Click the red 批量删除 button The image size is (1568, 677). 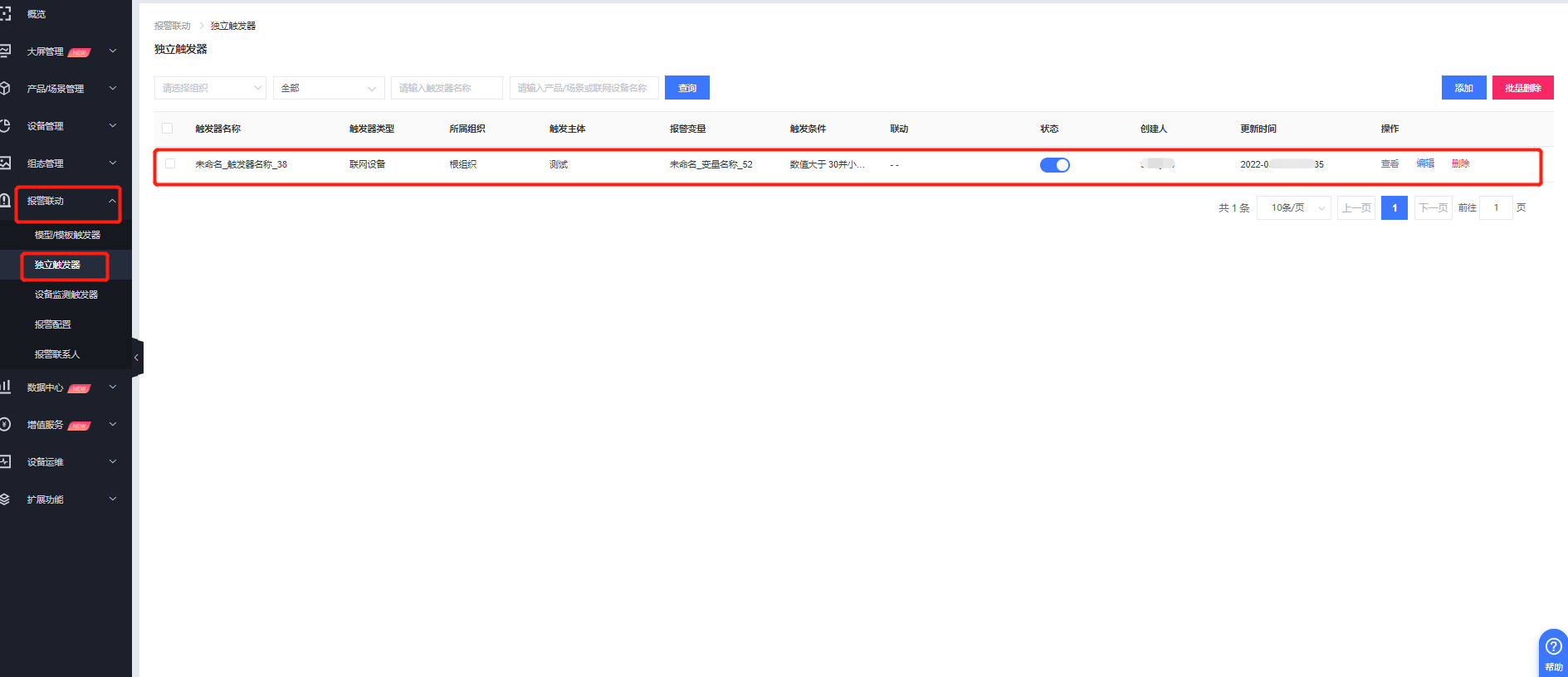click(1522, 88)
